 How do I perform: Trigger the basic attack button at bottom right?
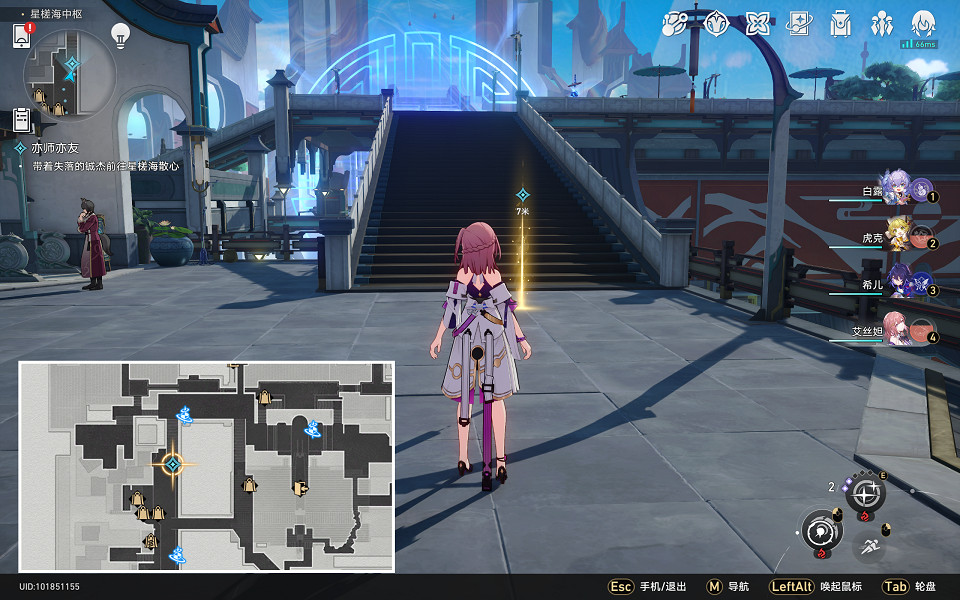tap(822, 529)
